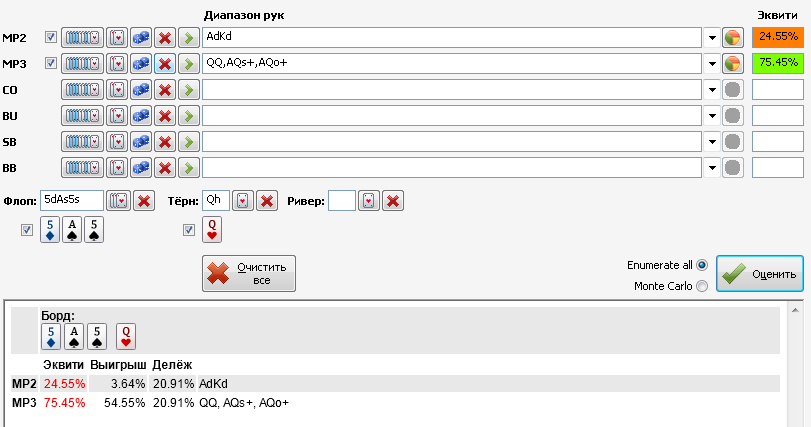
Task: Click Ace of spades flop card
Action: click(x=72, y=230)
